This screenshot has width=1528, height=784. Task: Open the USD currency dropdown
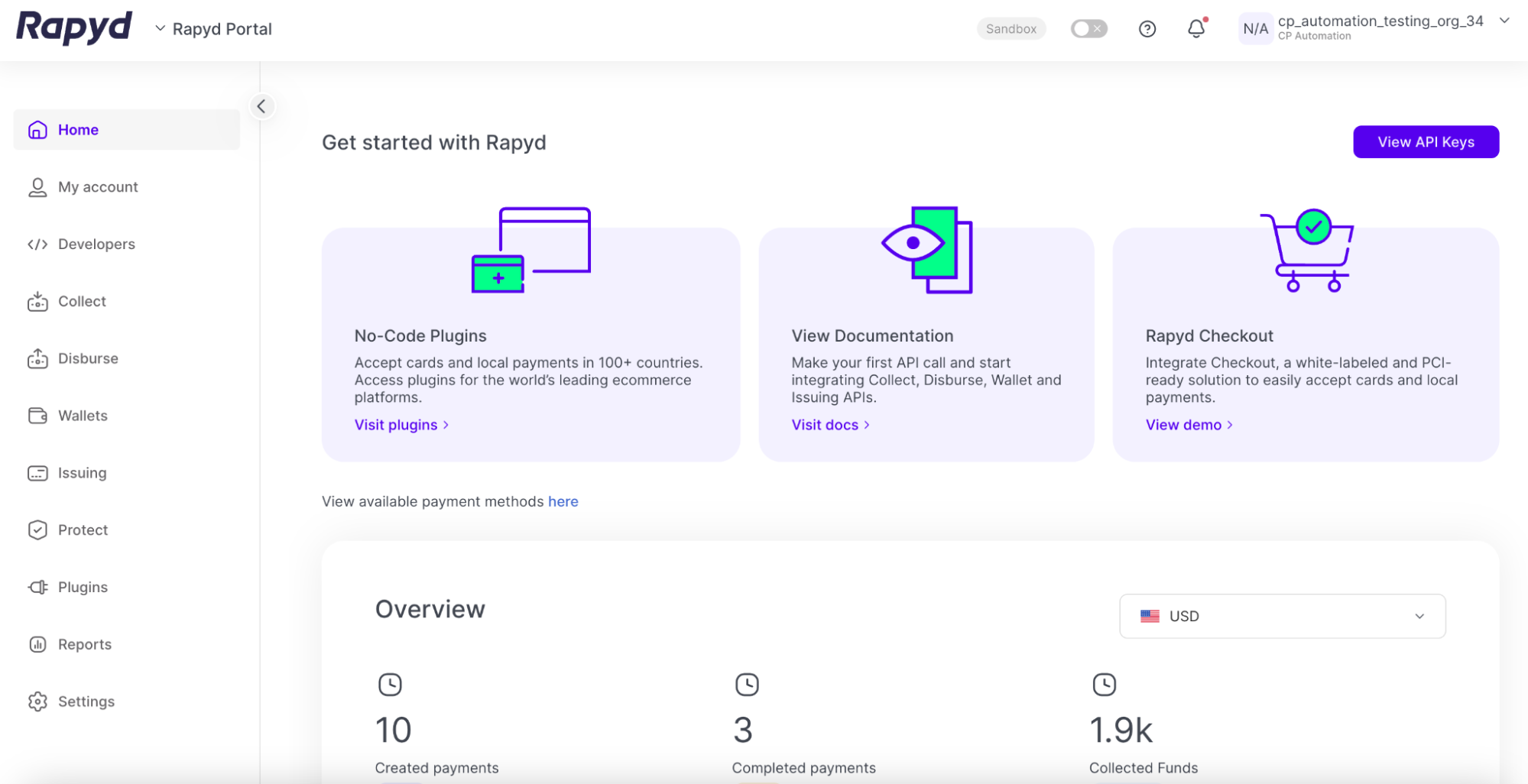tap(1282, 616)
